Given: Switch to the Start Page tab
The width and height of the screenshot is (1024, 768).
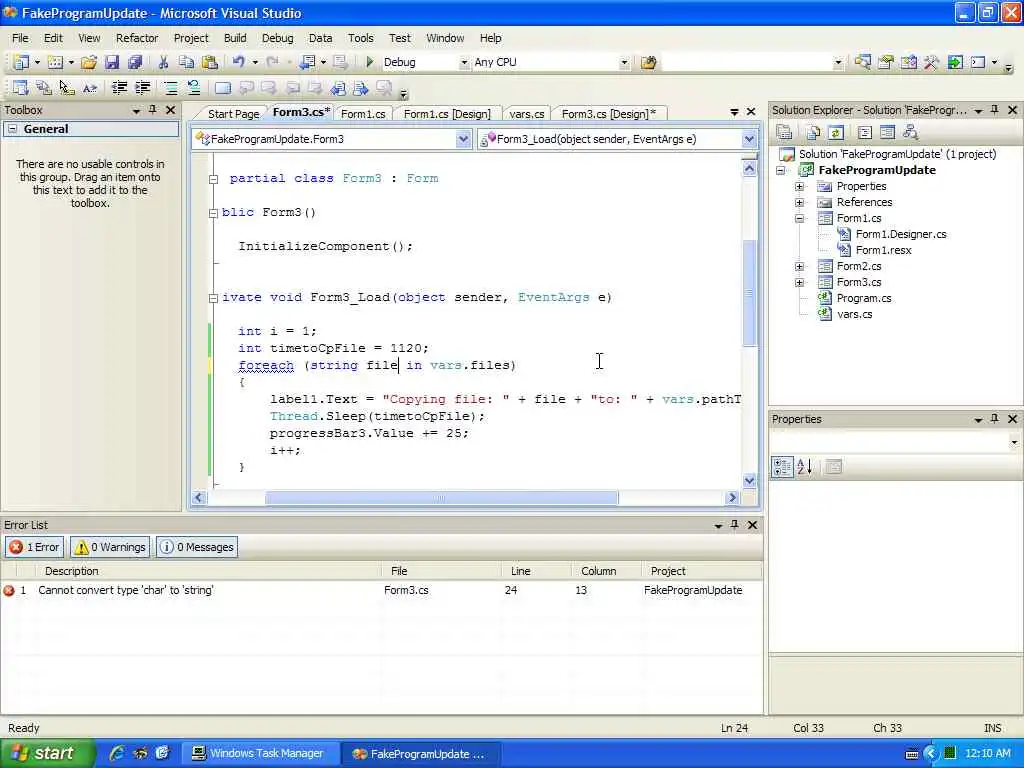Looking at the screenshot, I should pyautogui.click(x=233, y=114).
